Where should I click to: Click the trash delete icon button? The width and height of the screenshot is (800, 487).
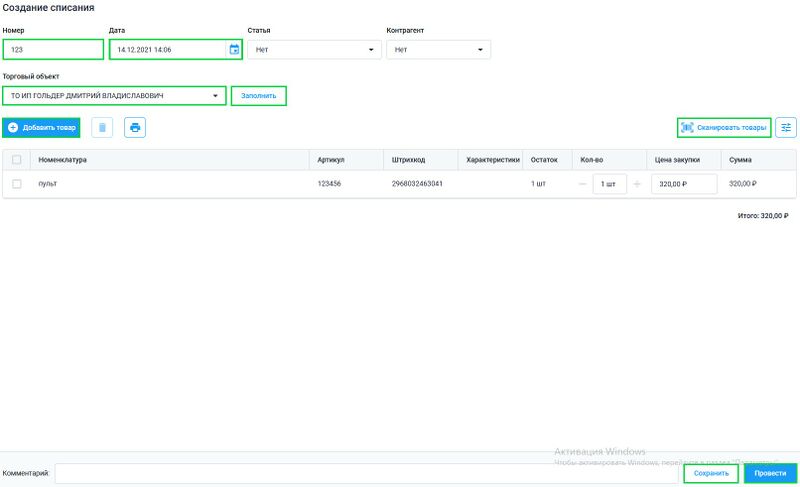pos(102,127)
